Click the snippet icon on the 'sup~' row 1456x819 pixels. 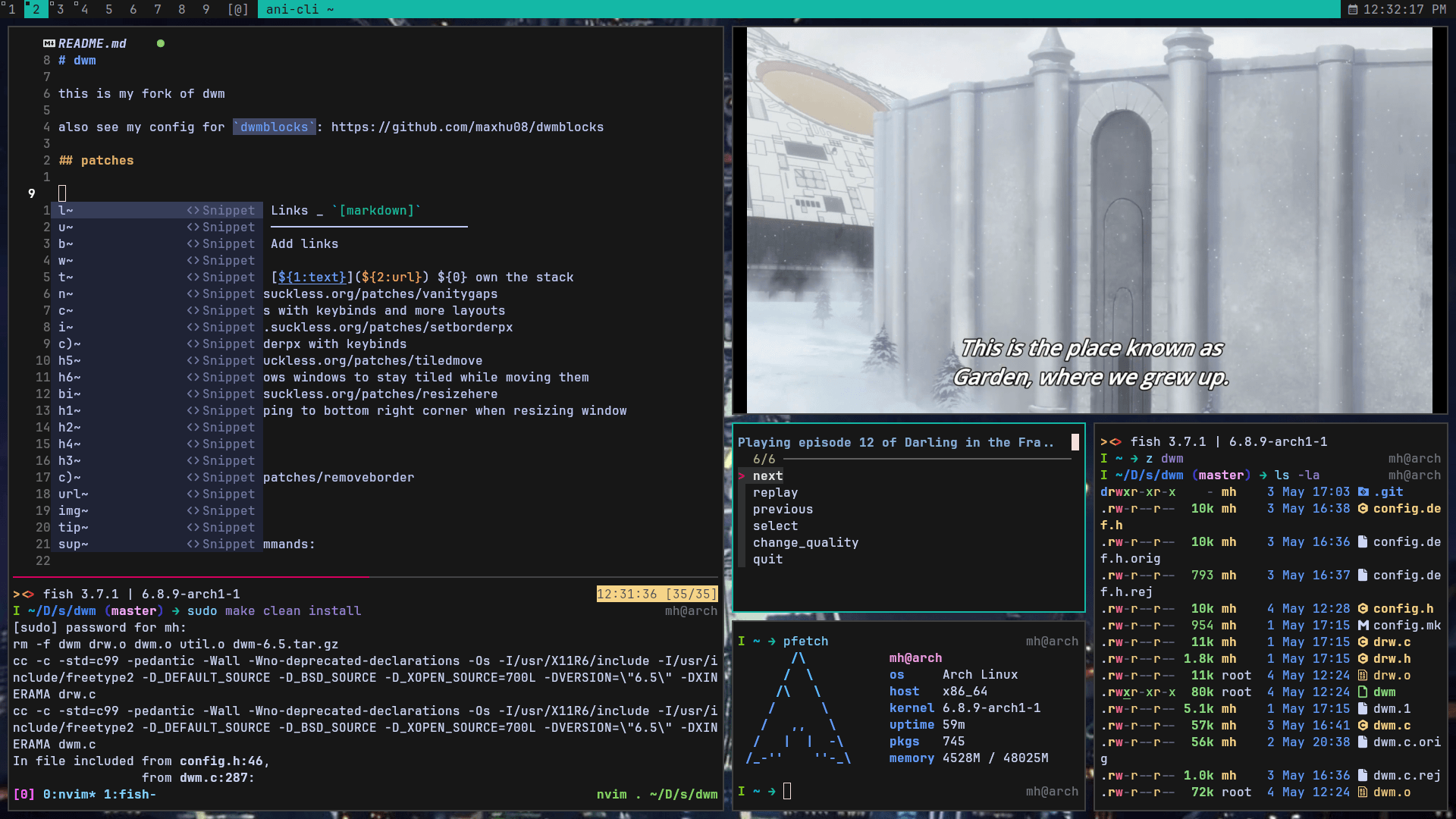click(193, 544)
